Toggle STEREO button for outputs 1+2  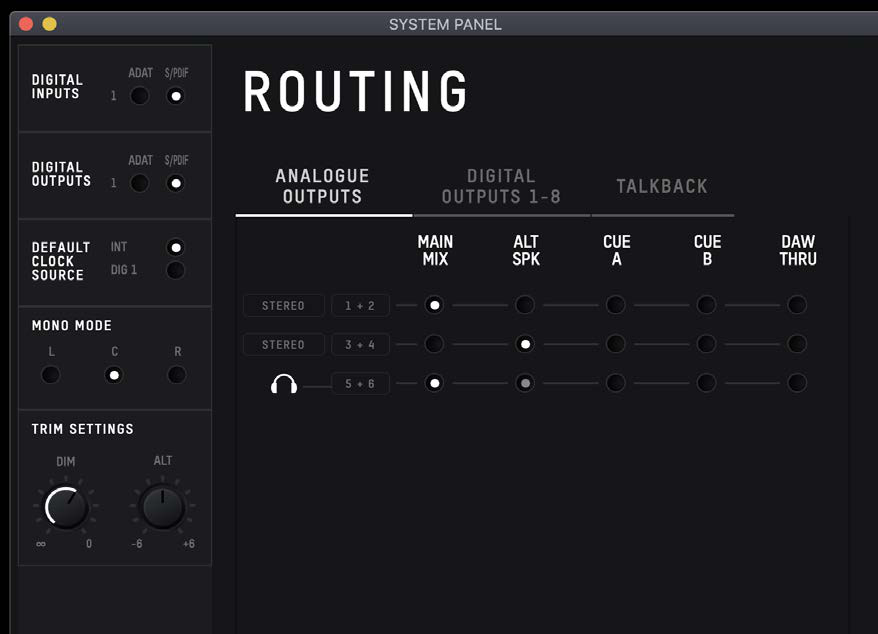pyautogui.click(x=284, y=306)
